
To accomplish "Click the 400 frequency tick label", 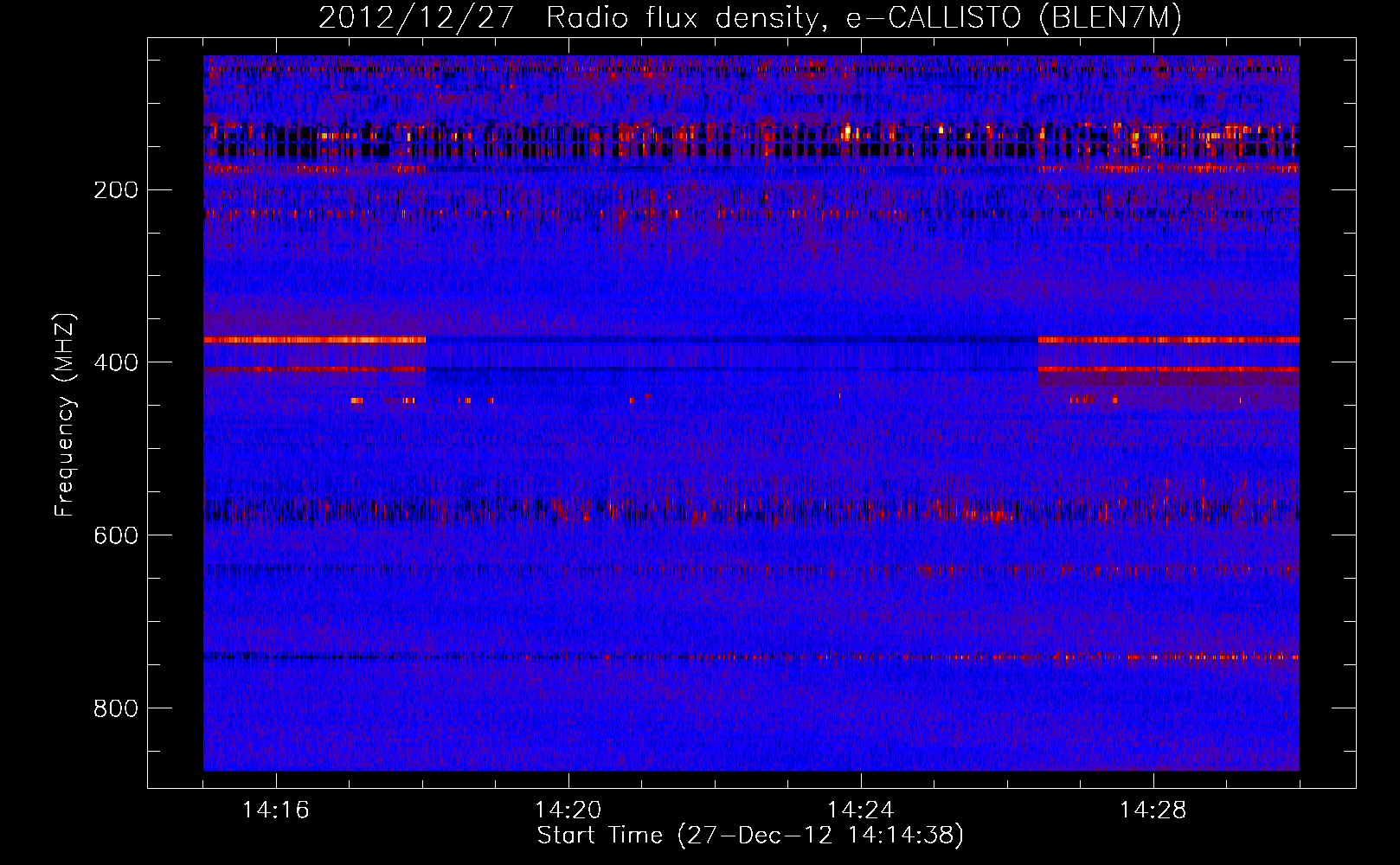I will (116, 363).
